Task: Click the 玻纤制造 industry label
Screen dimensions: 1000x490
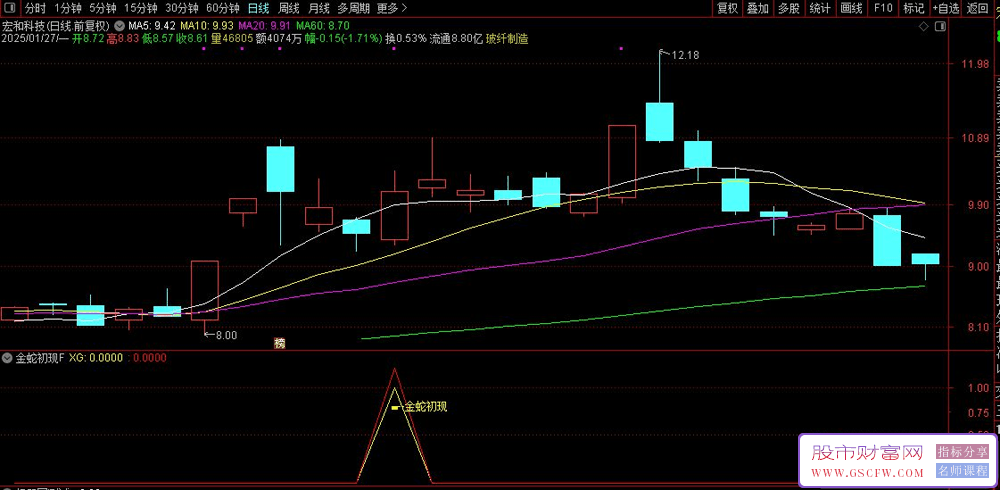Action: pyautogui.click(x=507, y=38)
